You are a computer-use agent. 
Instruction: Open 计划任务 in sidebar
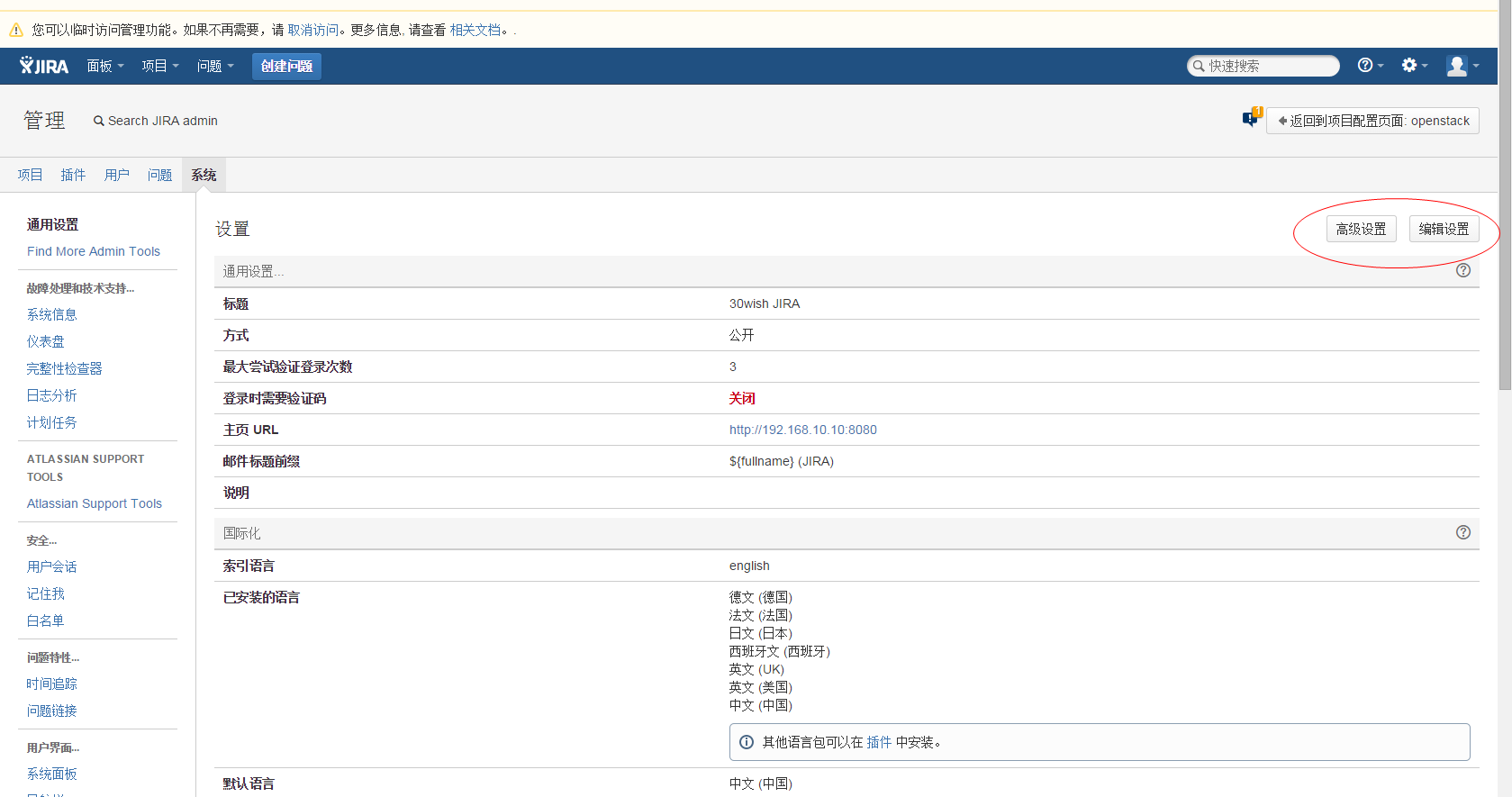[52, 422]
